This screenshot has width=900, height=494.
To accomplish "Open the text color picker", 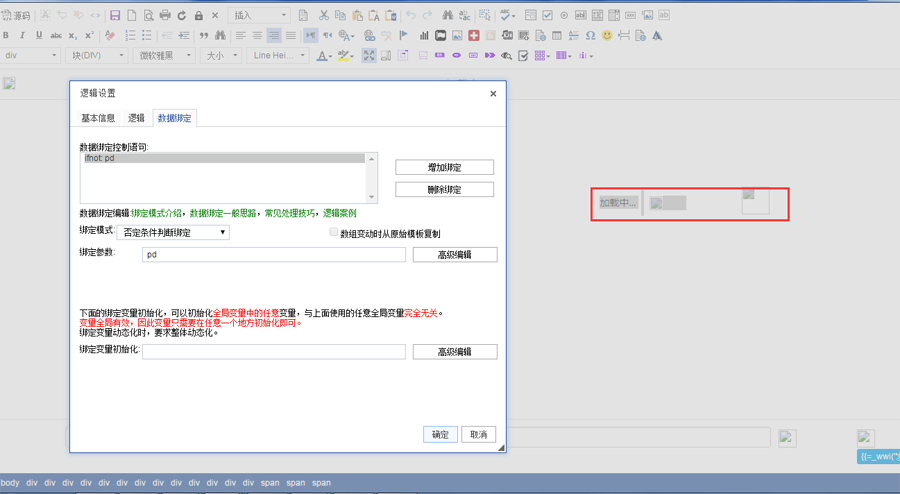I will coord(324,56).
